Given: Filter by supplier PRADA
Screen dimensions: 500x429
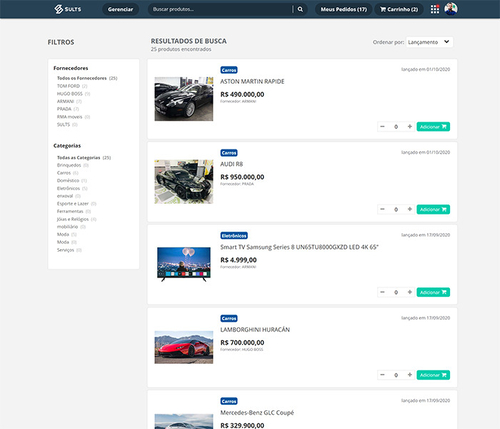Looking at the screenshot, I should click(68, 109).
